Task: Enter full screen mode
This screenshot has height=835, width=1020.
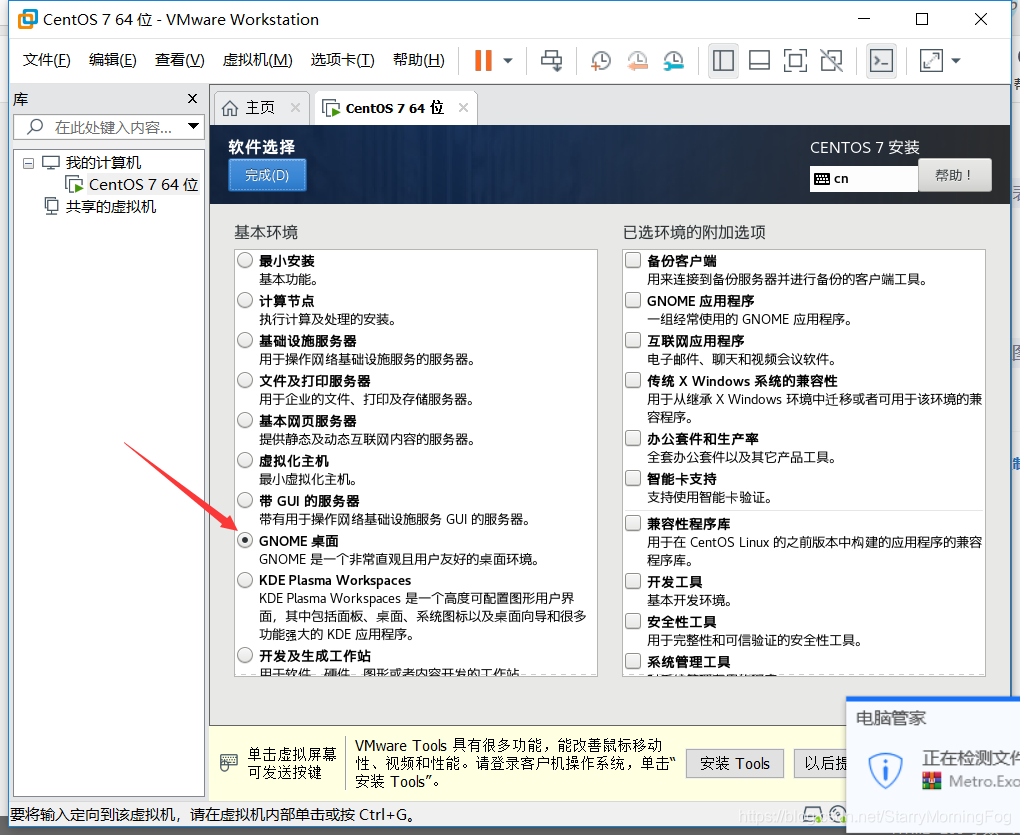Action: click(x=795, y=60)
